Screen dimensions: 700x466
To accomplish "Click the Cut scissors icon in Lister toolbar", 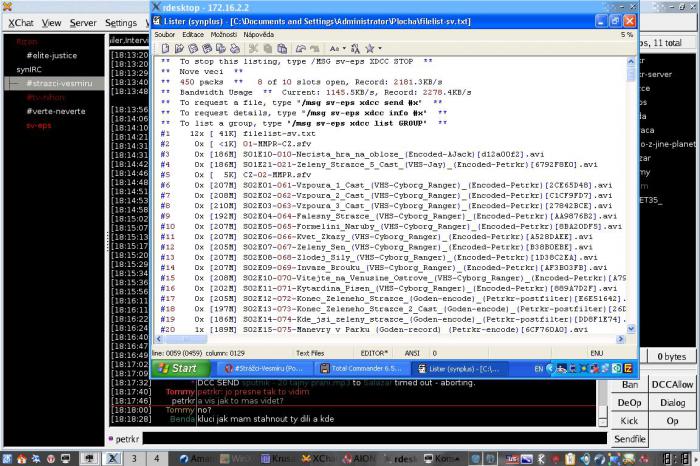I will click(x=253, y=48).
